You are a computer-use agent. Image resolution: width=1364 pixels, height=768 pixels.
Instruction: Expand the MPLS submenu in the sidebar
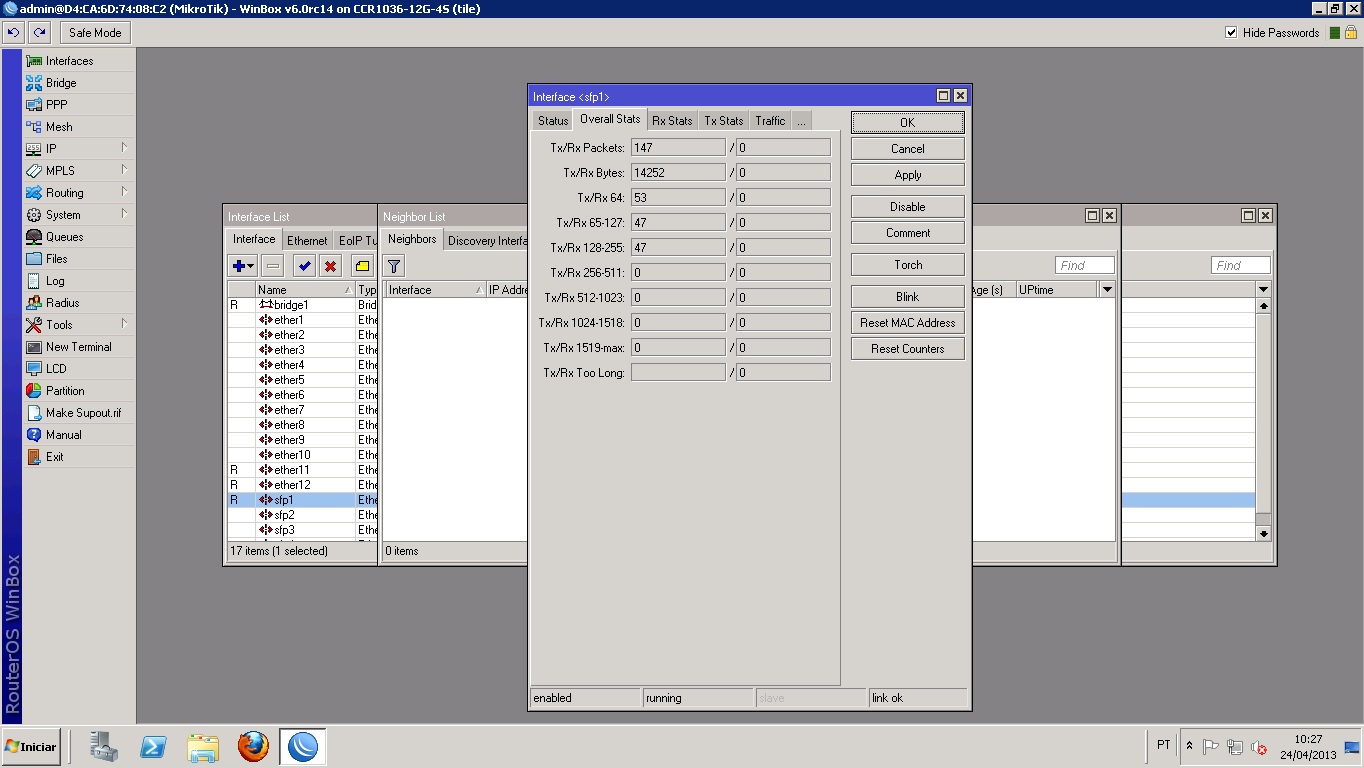pyautogui.click(x=79, y=171)
